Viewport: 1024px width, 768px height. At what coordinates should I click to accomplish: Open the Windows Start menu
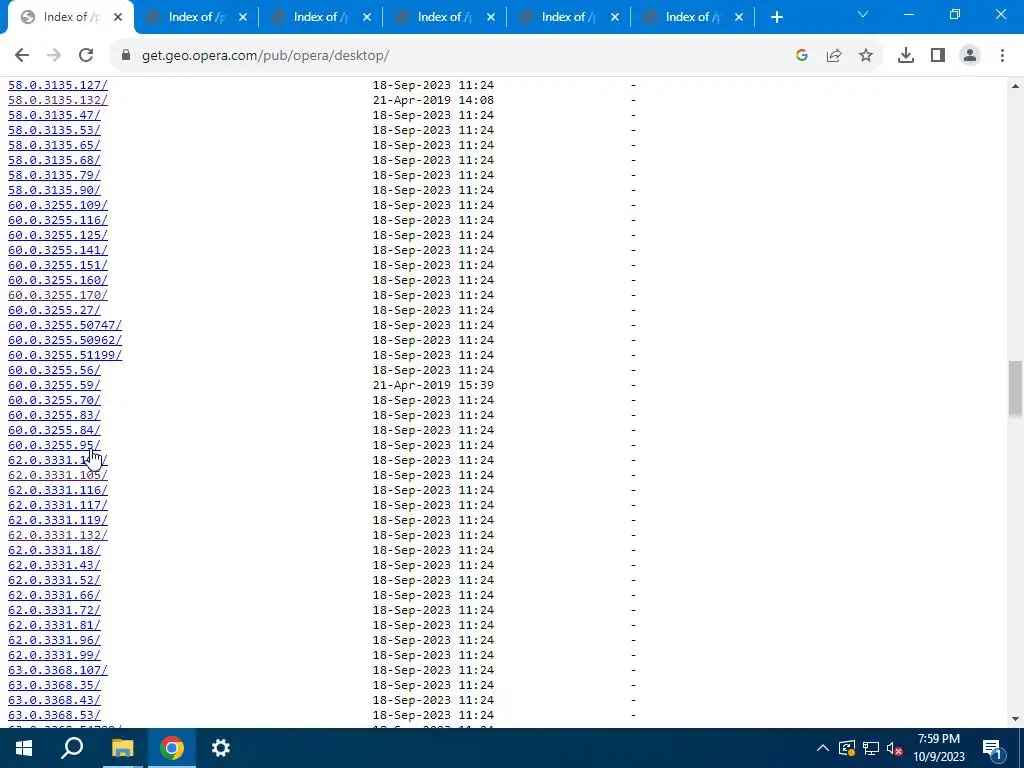(x=24, y=748)
